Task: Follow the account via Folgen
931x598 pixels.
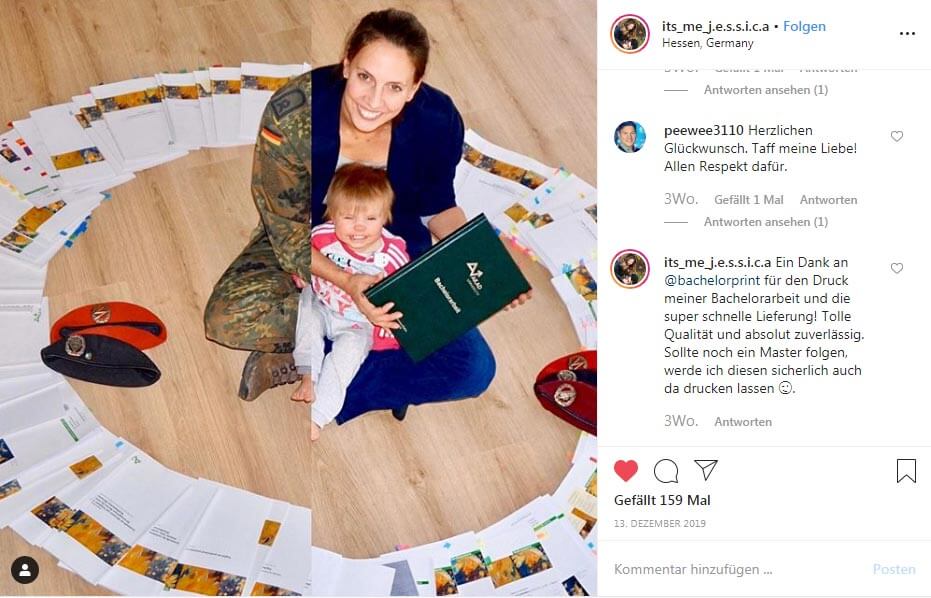Action: coord(804,26)
